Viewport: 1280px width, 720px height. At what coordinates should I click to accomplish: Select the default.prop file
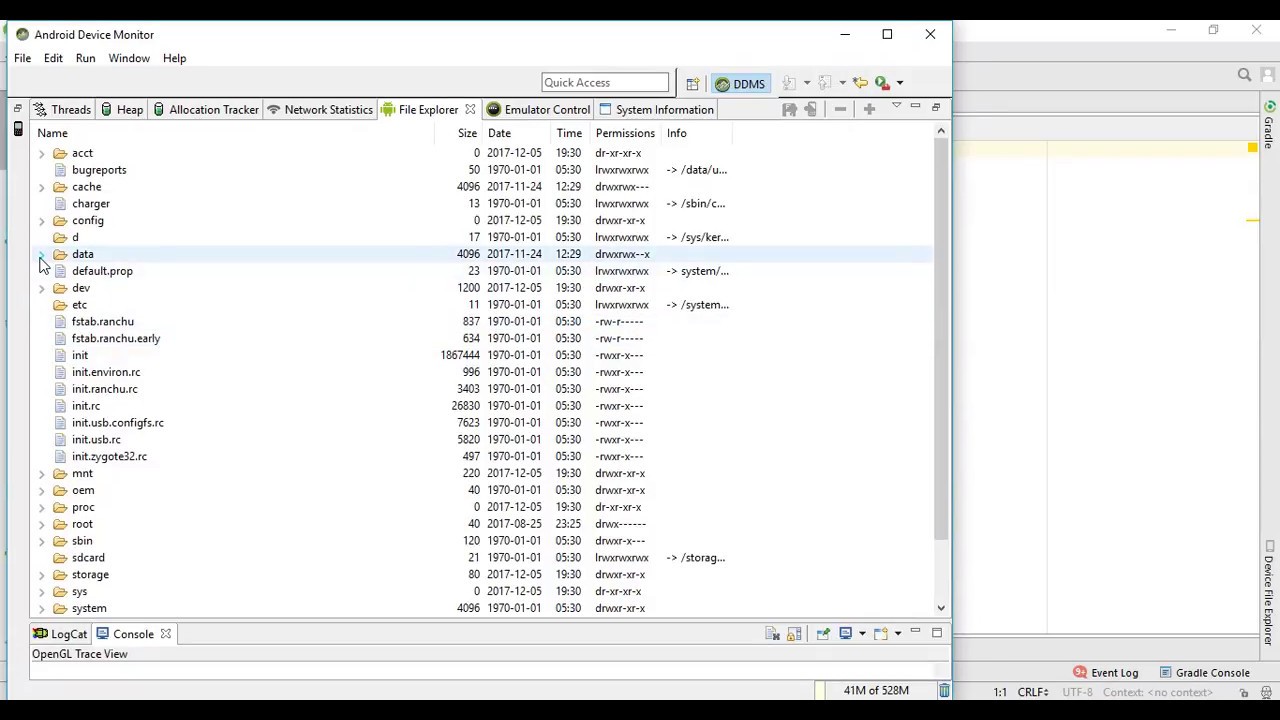[x=102, y=271]
